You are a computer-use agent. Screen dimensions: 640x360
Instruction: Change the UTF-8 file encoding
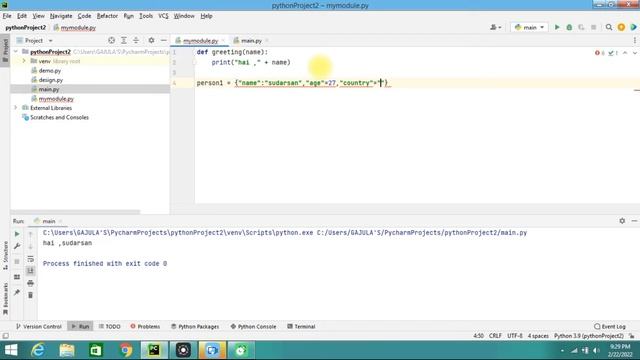(515, 336)
